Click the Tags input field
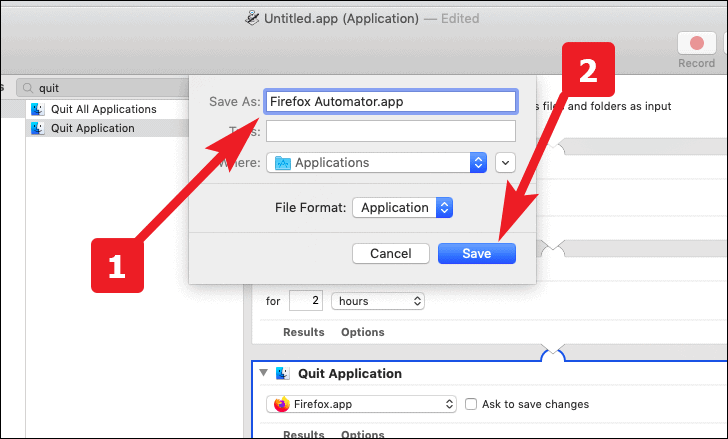 click(x=390, y=131)
